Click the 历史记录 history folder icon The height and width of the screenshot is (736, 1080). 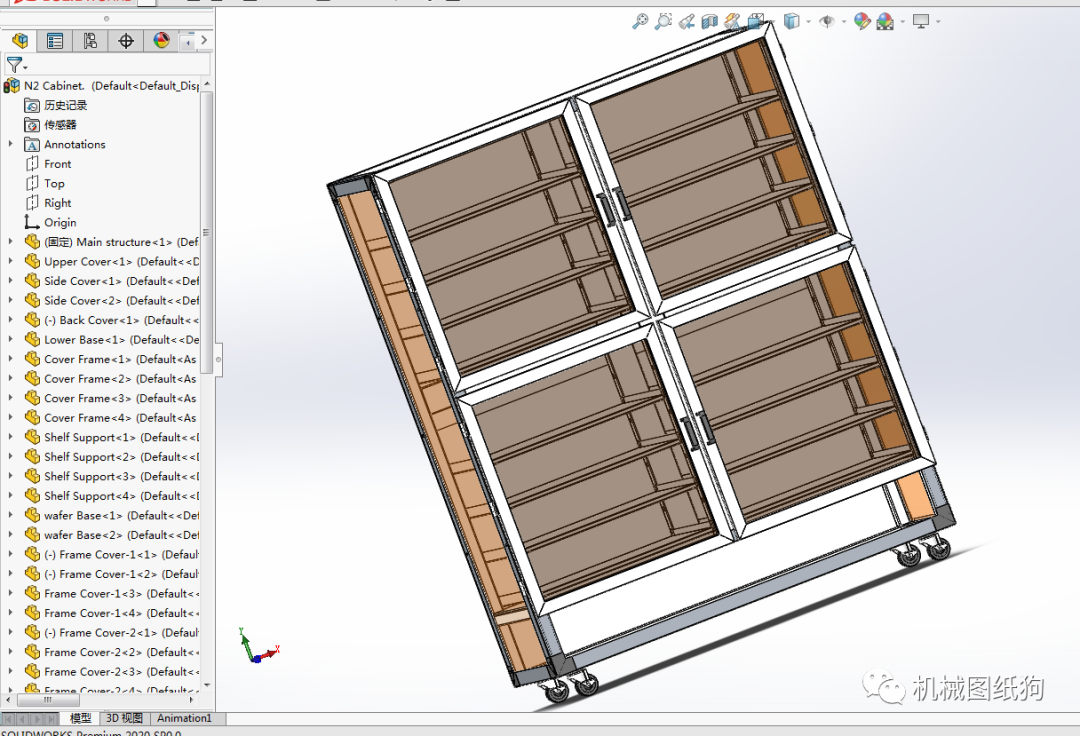[x=32, y=105]
